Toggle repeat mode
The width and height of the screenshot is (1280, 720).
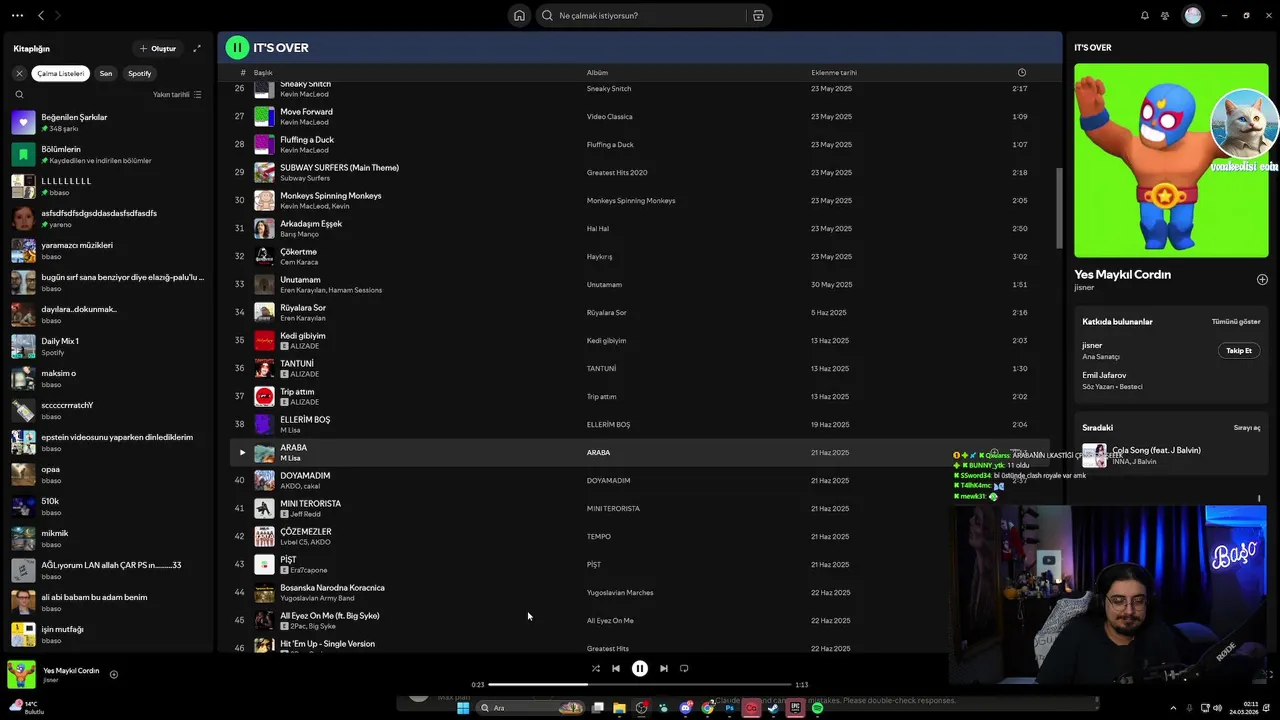click(684, 668)
